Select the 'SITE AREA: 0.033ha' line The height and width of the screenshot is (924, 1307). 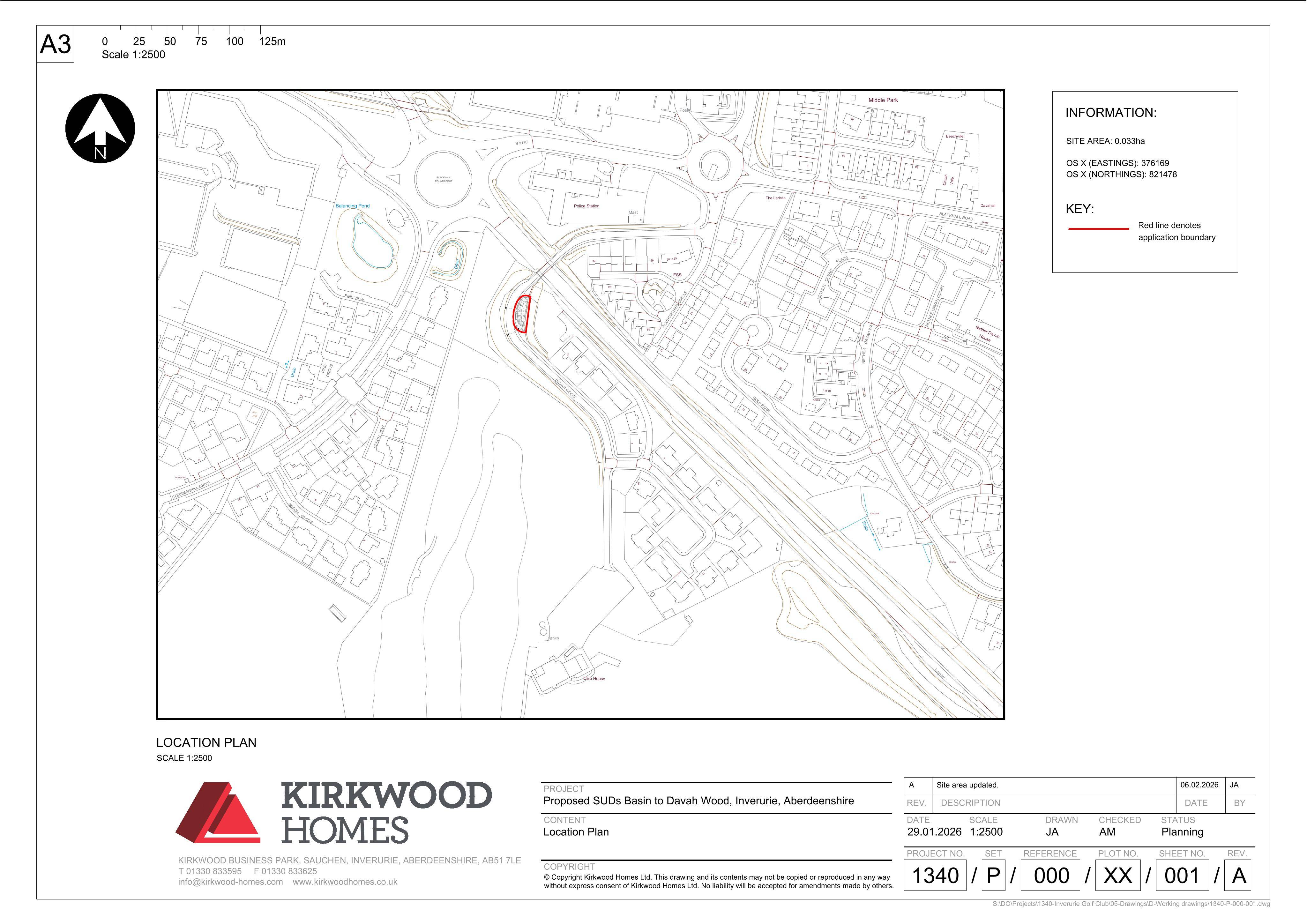(1105, 141)
